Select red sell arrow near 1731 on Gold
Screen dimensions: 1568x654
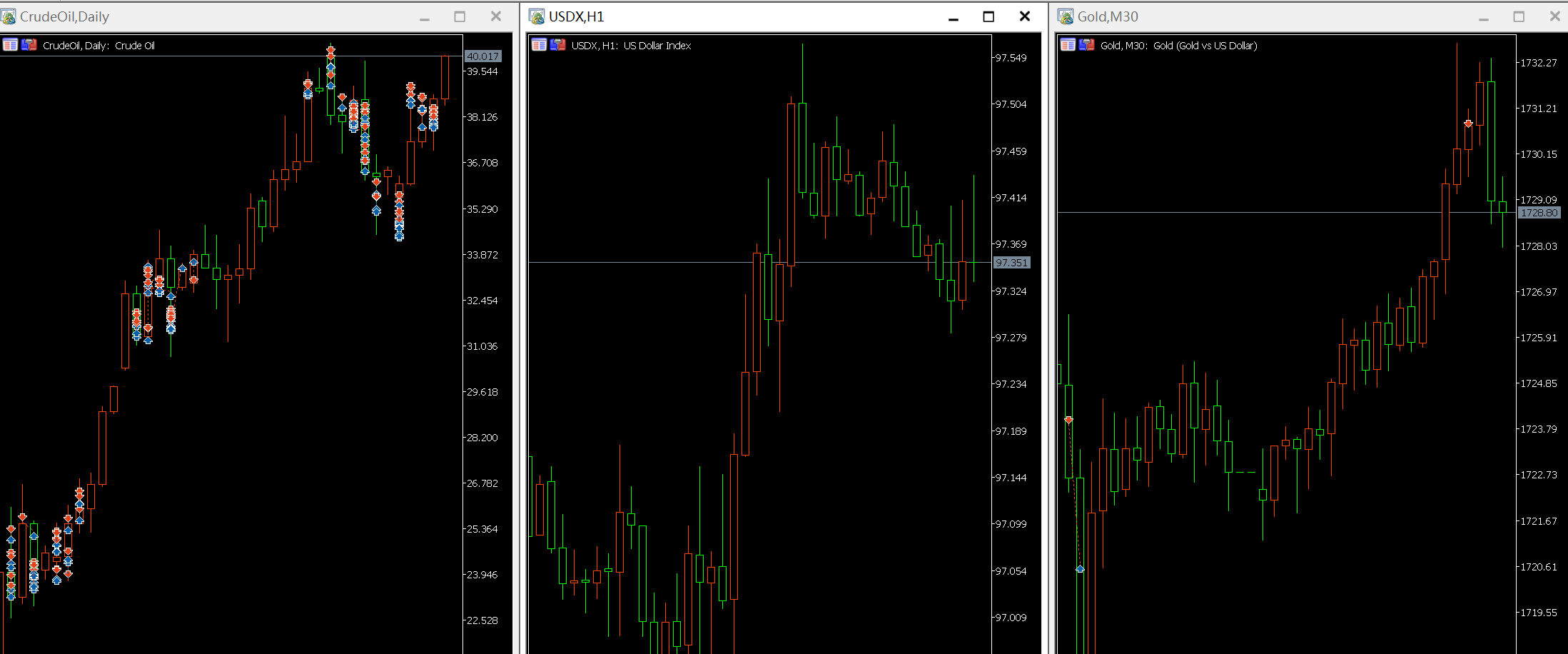(1468, 124)
